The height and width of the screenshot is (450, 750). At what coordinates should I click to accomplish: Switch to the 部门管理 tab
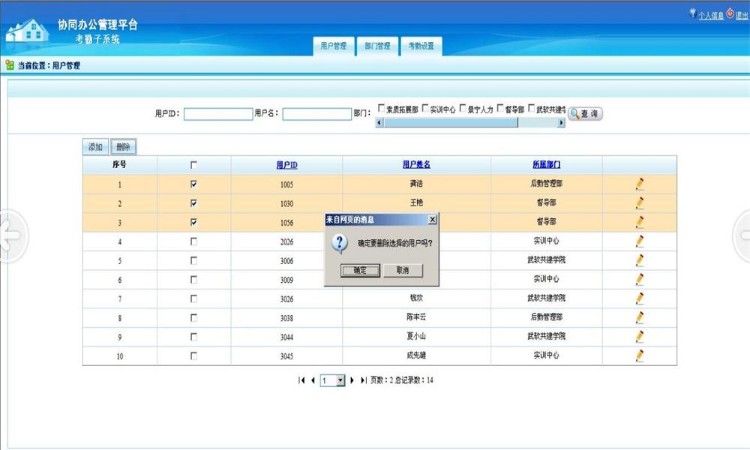[377, 46]
